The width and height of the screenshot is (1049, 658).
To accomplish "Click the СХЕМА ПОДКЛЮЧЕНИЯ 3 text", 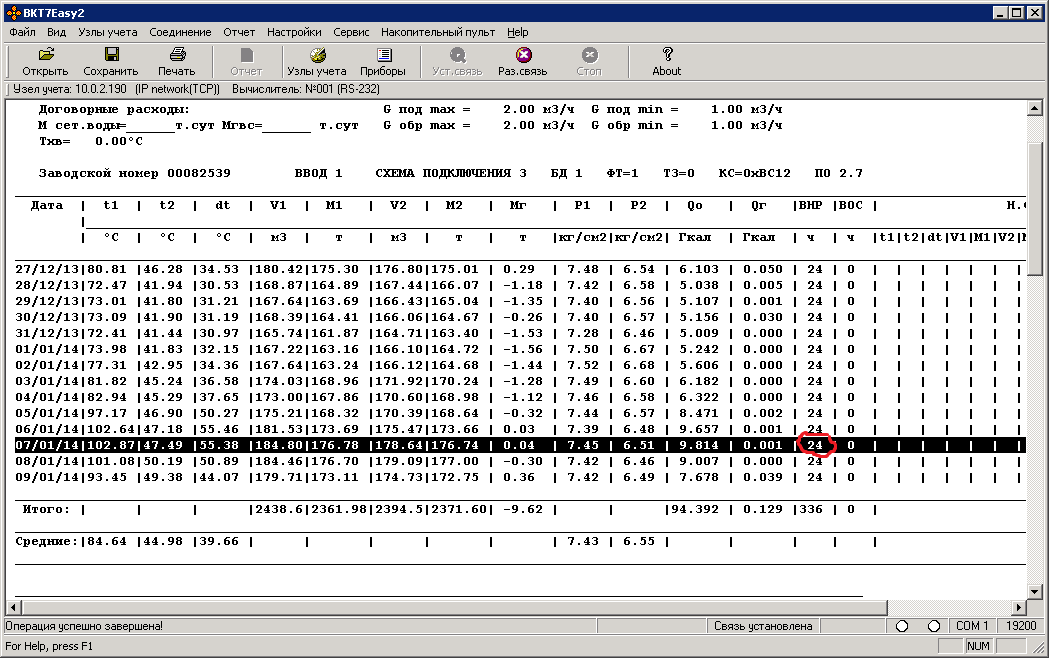I will pyautogui.click(x=451, y=173).
